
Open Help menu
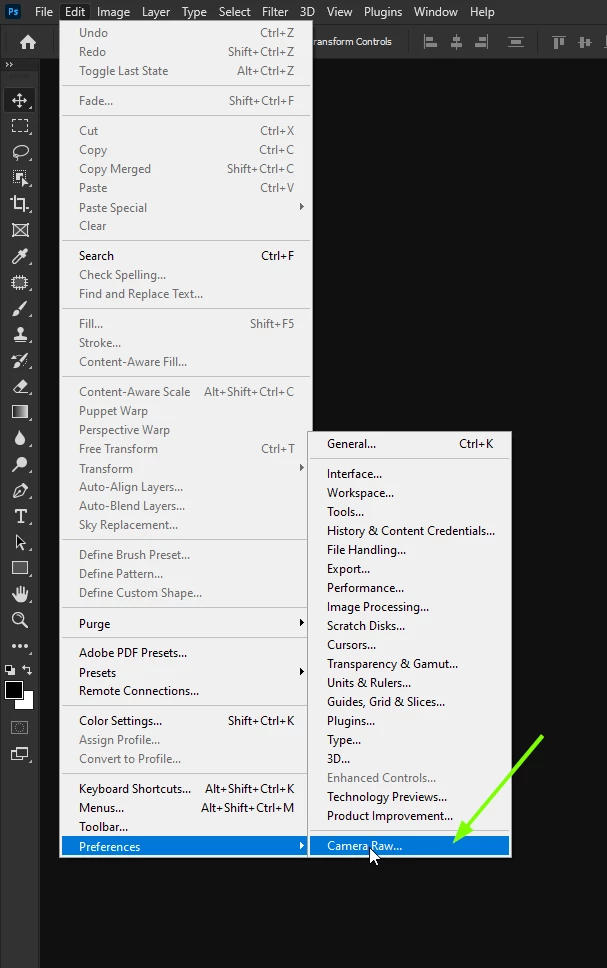(482, 12)
